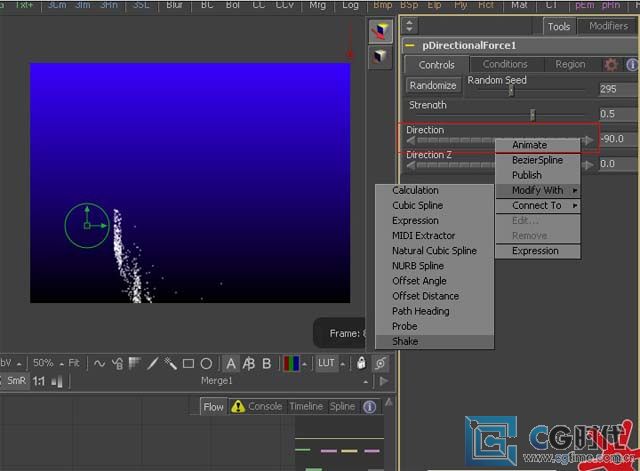Toggle the SmR button
640x471 pixels.
click(x=16, y=381)
